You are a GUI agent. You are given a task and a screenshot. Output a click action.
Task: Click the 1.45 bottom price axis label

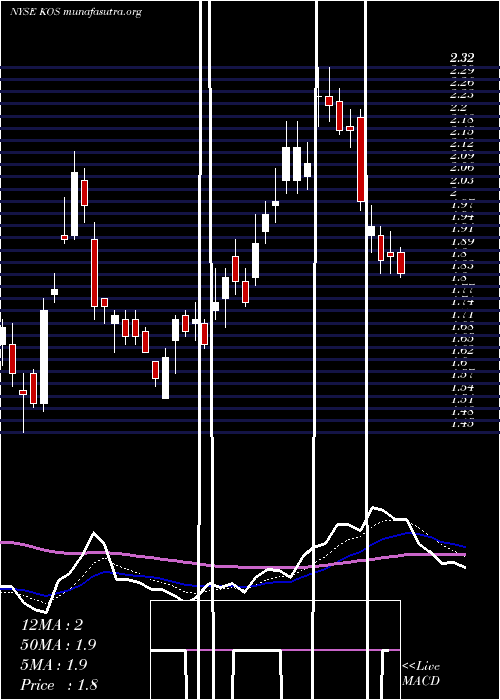coord(462,424)
